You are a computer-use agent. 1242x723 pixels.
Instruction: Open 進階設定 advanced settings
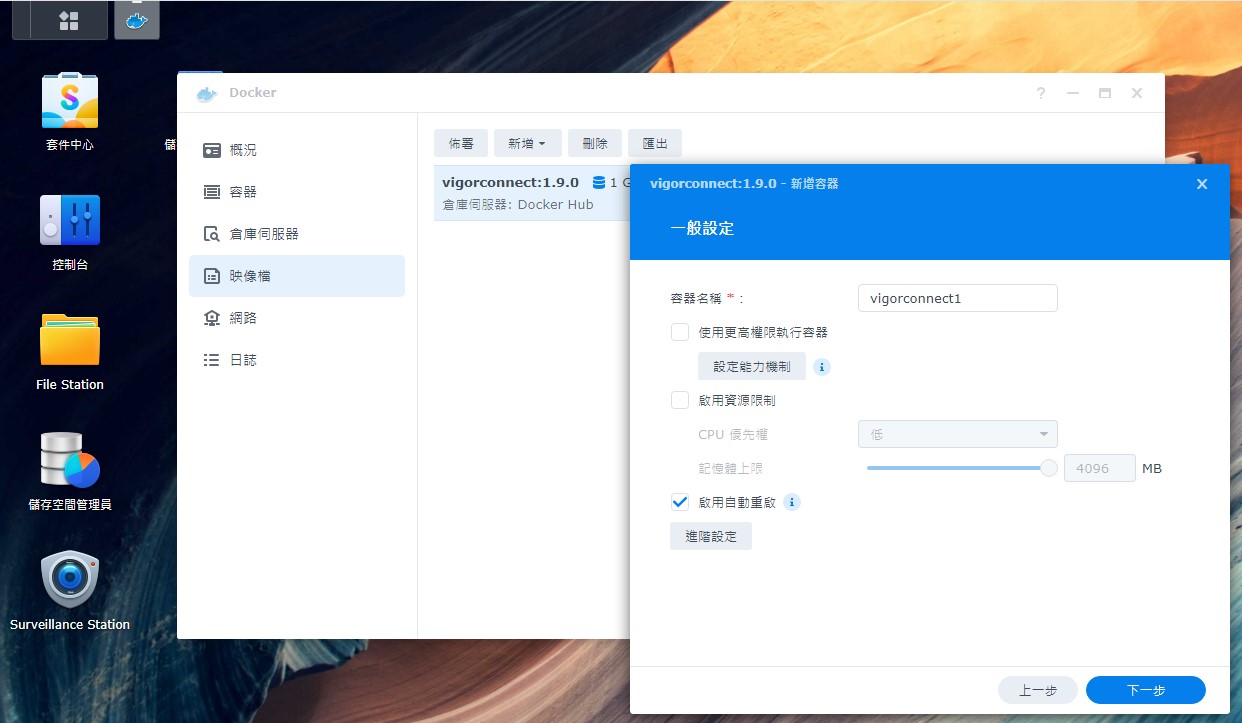710,536
